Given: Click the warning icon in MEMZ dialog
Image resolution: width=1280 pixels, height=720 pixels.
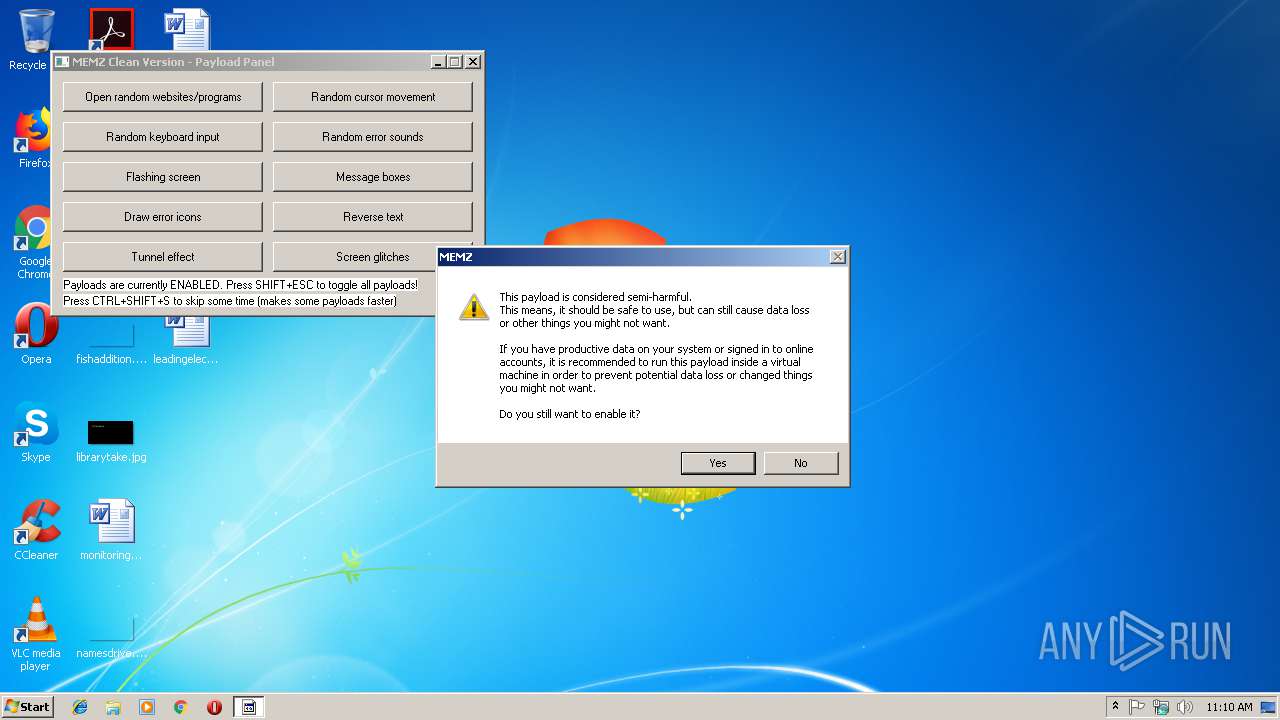Looking at the screenshot, I should point(474,306).
